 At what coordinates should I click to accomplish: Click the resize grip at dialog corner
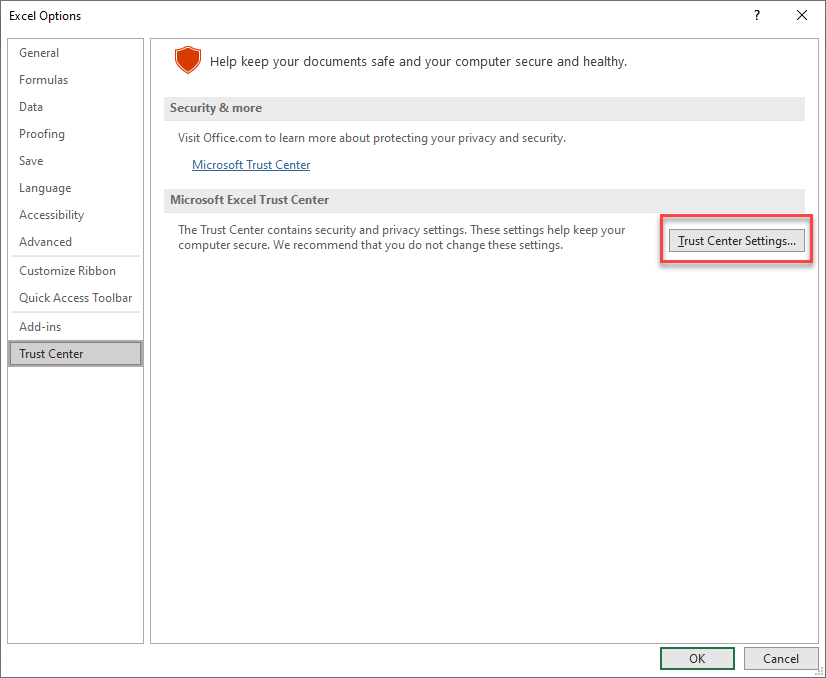[819, 671]
